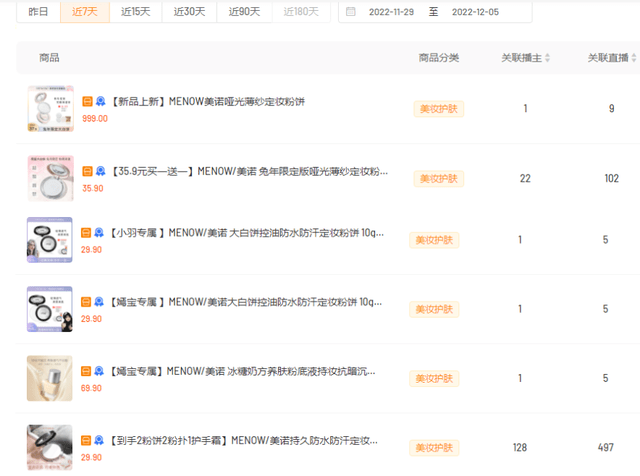
Task: Select the 近7天 time range tab
Action: click(x=85, y=12)
